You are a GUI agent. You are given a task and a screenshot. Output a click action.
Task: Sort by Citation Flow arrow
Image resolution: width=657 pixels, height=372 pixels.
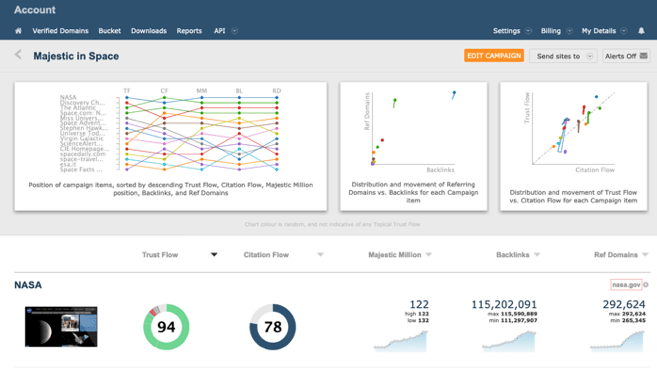(x=320, y=255)
